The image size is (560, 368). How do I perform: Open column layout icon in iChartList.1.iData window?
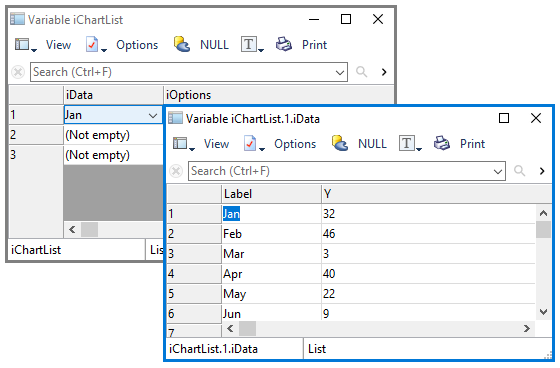(183, 144)
